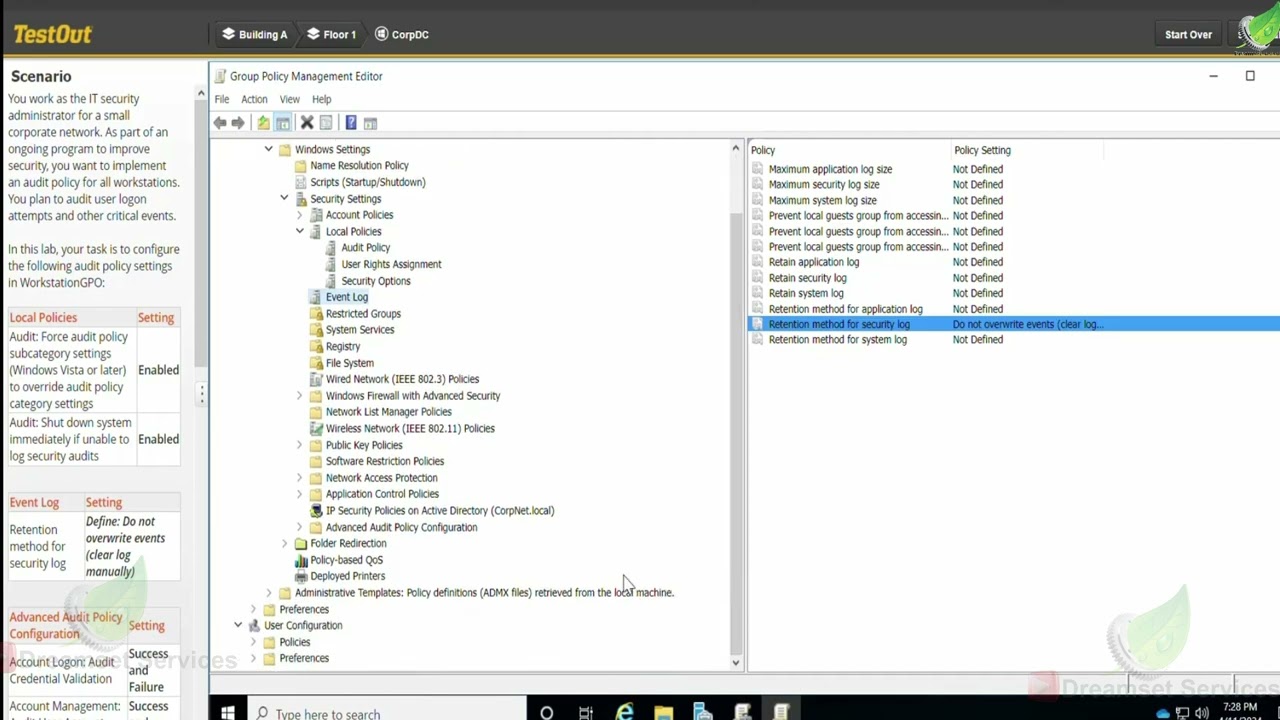This screenshot has width=1280, height=720.
Task: Select Name Resolution Policy in the tree
Action: point(359,166)
